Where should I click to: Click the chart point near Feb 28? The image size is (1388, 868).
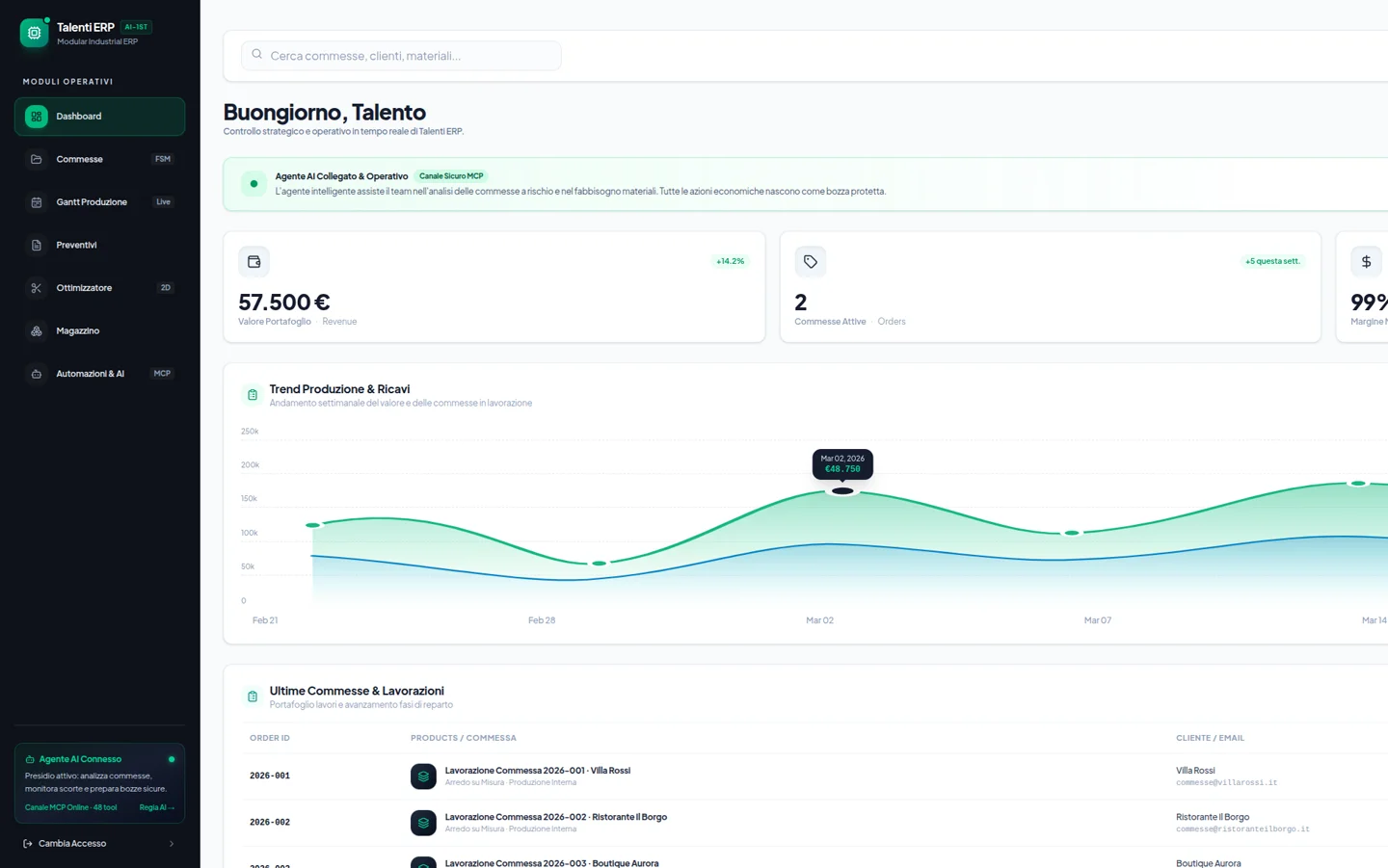coord(599,564)
